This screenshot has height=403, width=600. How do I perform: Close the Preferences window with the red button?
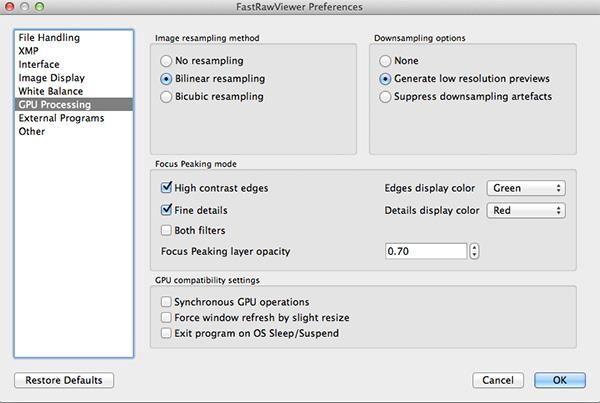pos(10,6)
